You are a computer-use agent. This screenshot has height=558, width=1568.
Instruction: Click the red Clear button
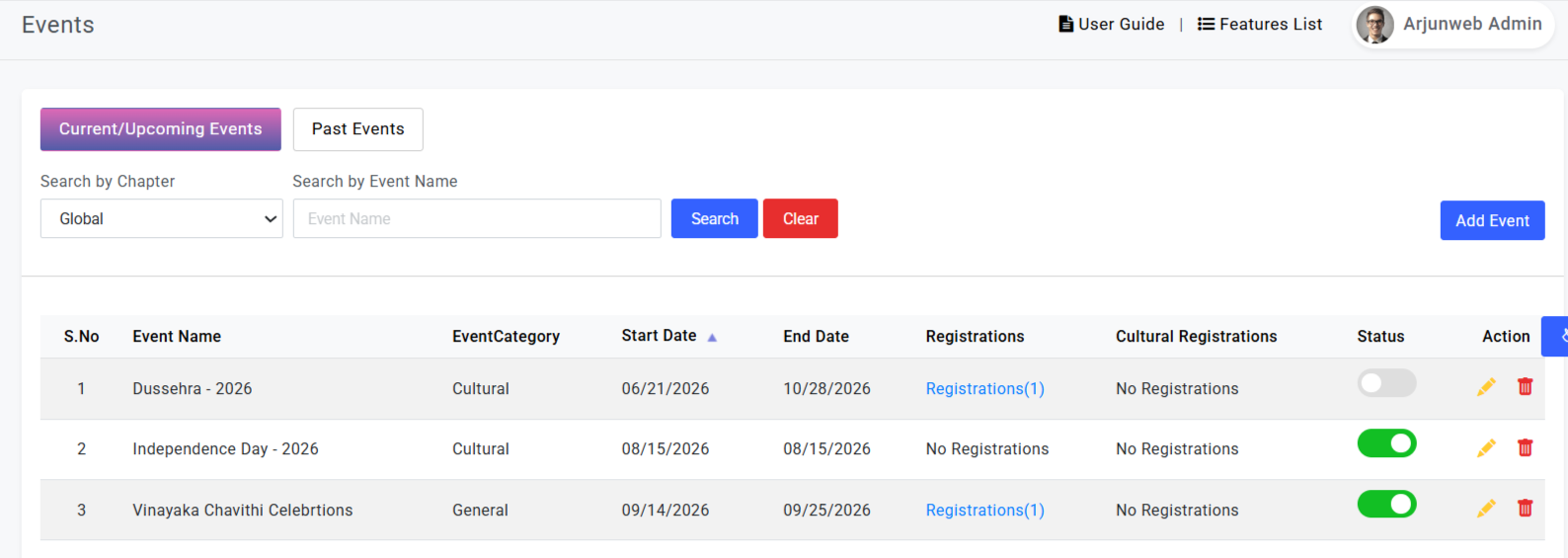[x=801, y=218]
